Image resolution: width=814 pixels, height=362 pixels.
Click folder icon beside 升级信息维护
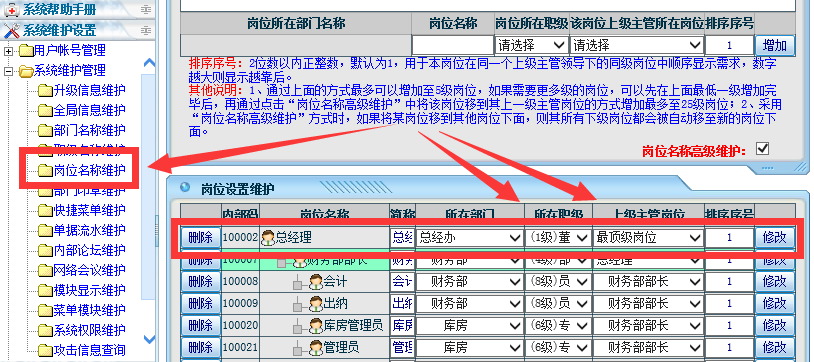(x=45, y=91)
